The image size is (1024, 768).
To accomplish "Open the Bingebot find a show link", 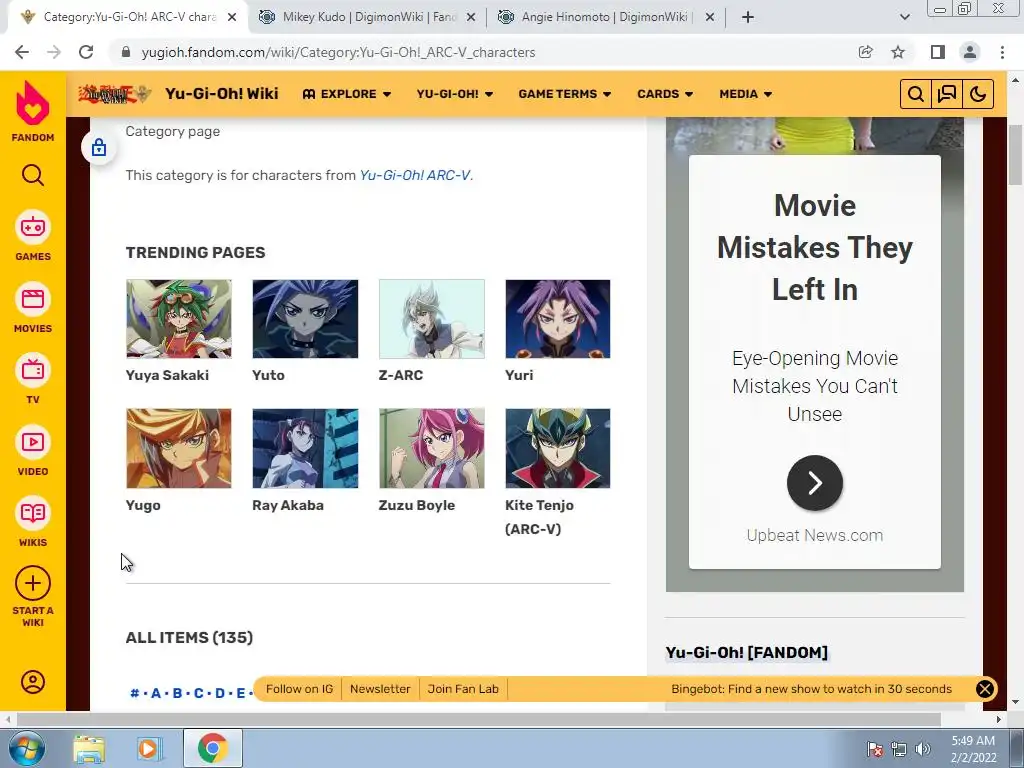I will (x=811, y=689).
